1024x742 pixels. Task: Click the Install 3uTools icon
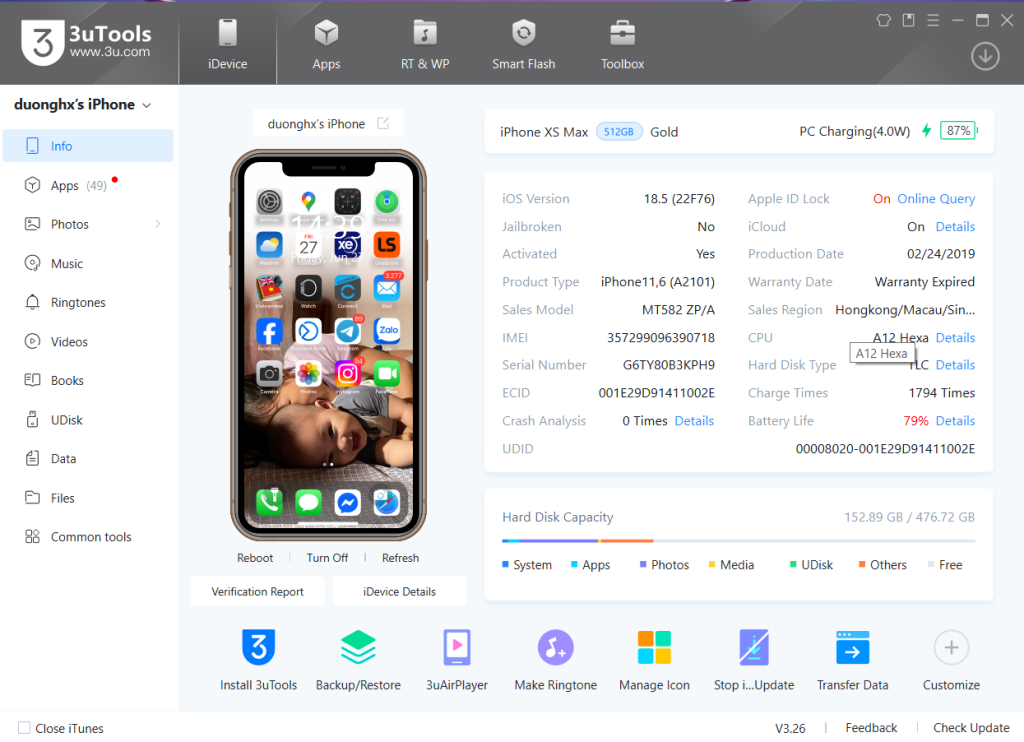tap(259, 647)
